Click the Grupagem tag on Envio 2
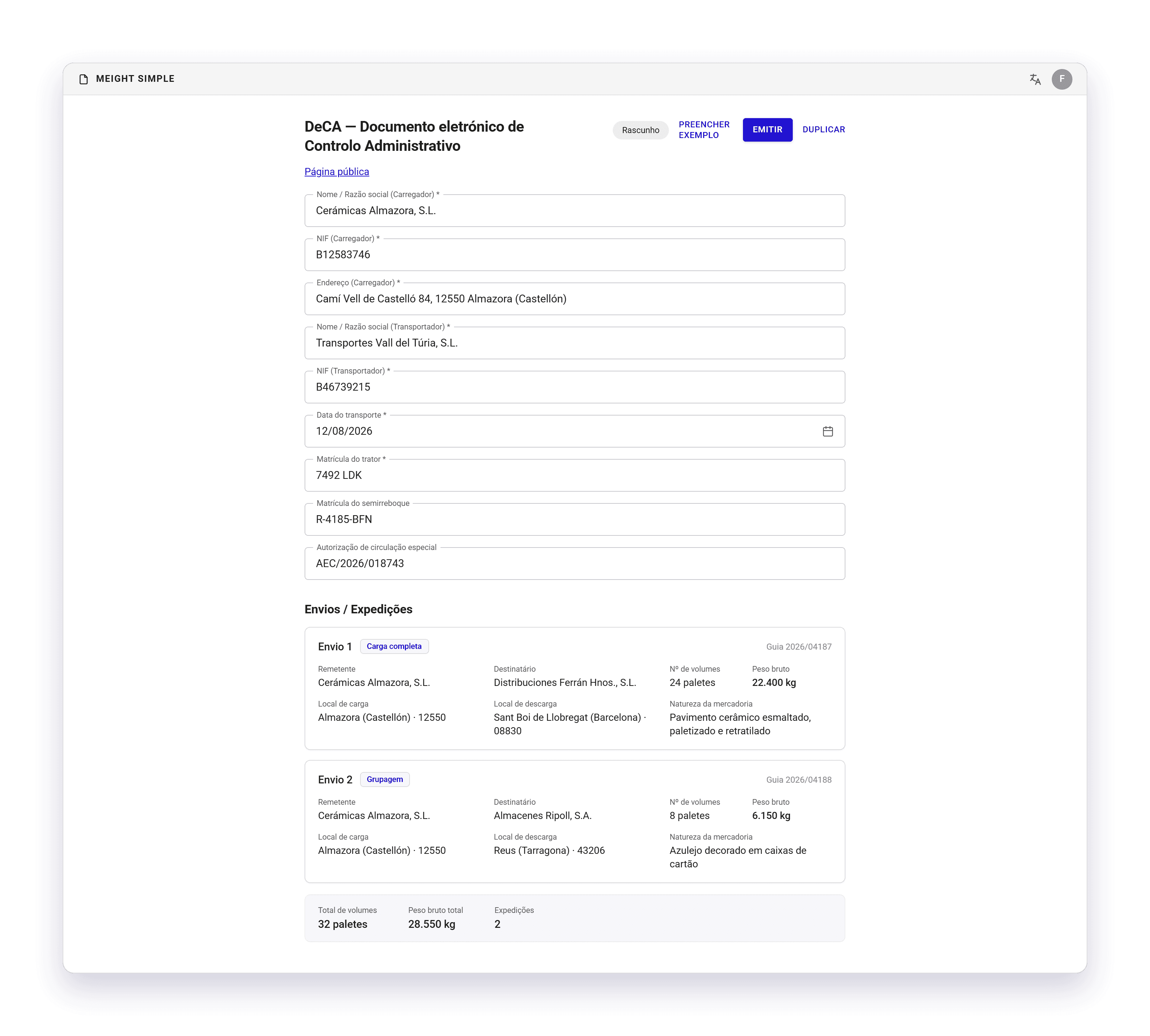 tap(385, 780)
